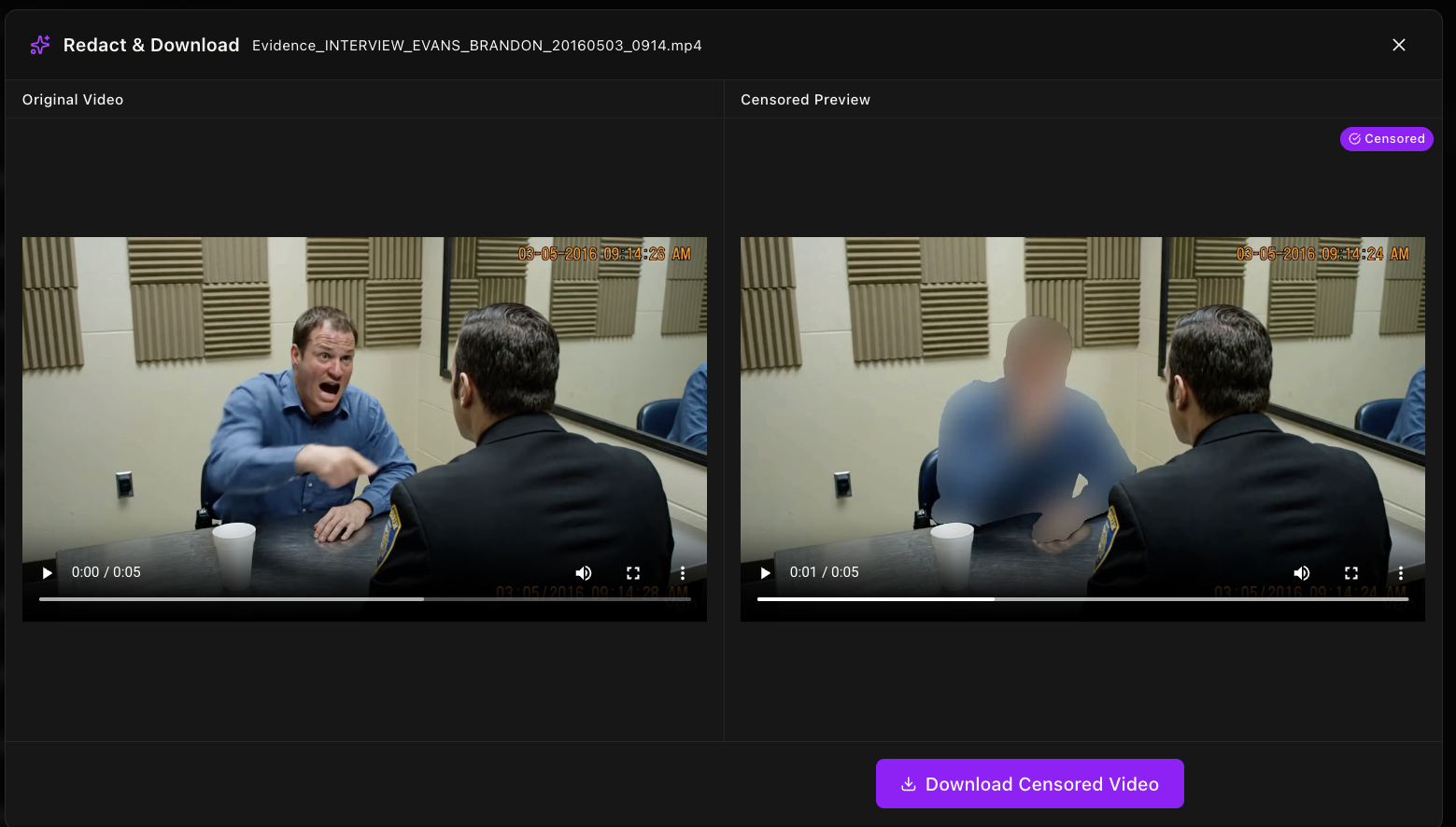Close the Redact & Download dialog

click(x=1399, y=45)
